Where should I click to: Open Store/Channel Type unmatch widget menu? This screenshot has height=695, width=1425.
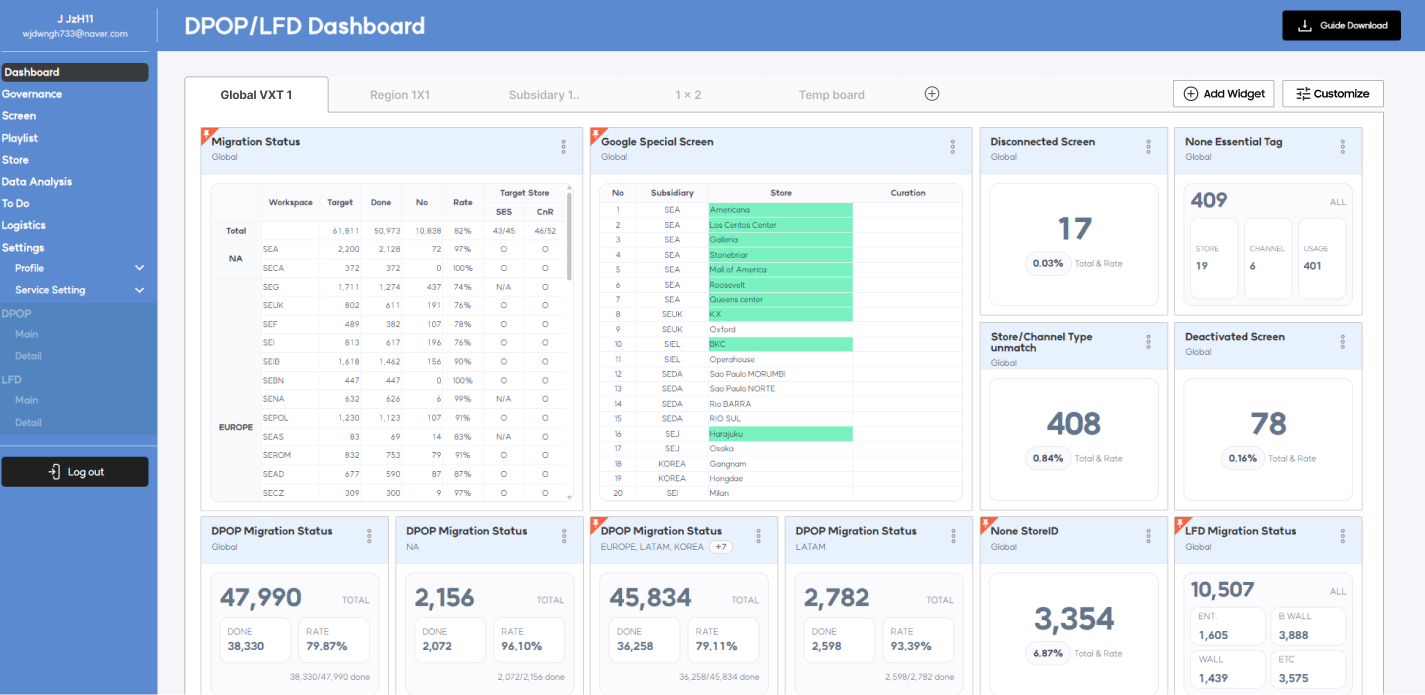coord(1148,342)
